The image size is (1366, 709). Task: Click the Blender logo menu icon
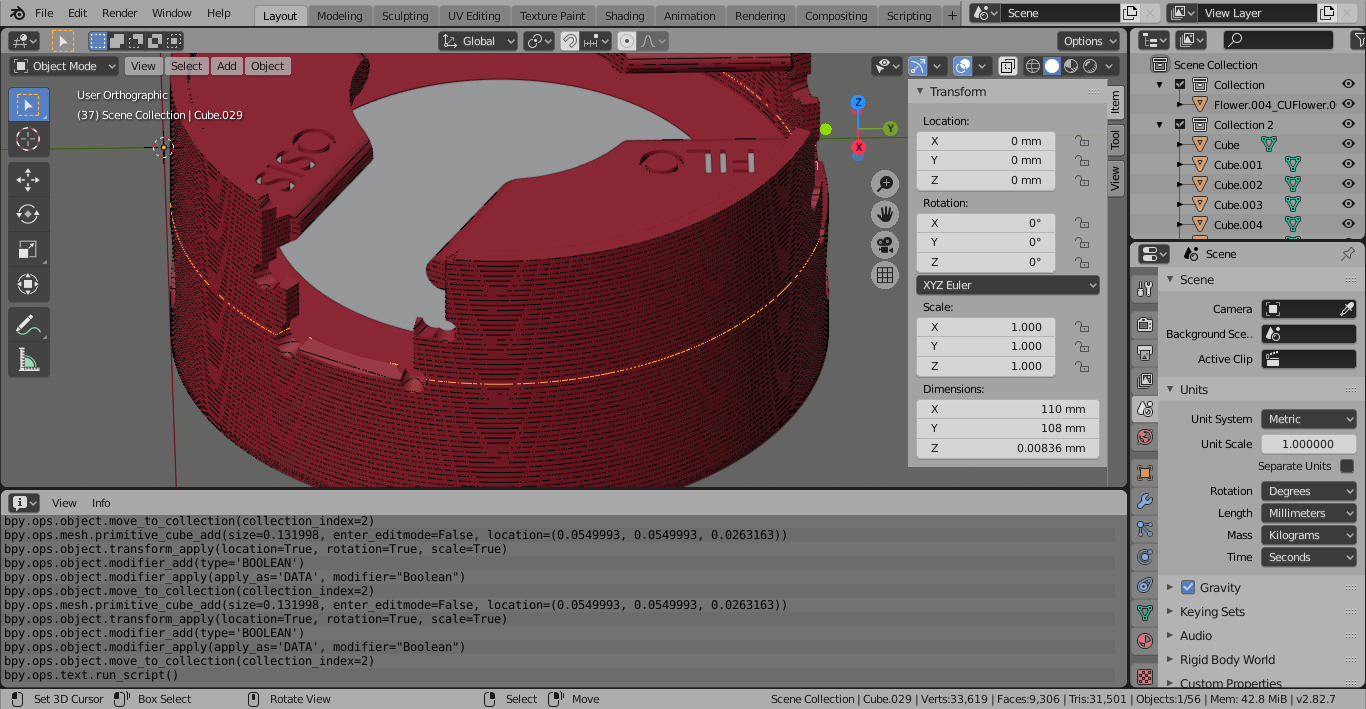tap(17, 13)
